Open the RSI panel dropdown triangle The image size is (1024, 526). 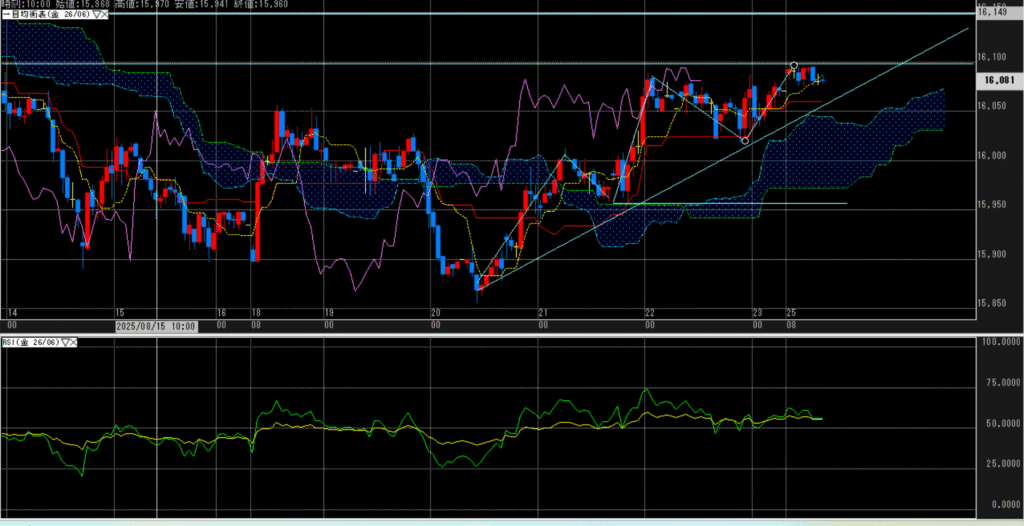(66, 342)
